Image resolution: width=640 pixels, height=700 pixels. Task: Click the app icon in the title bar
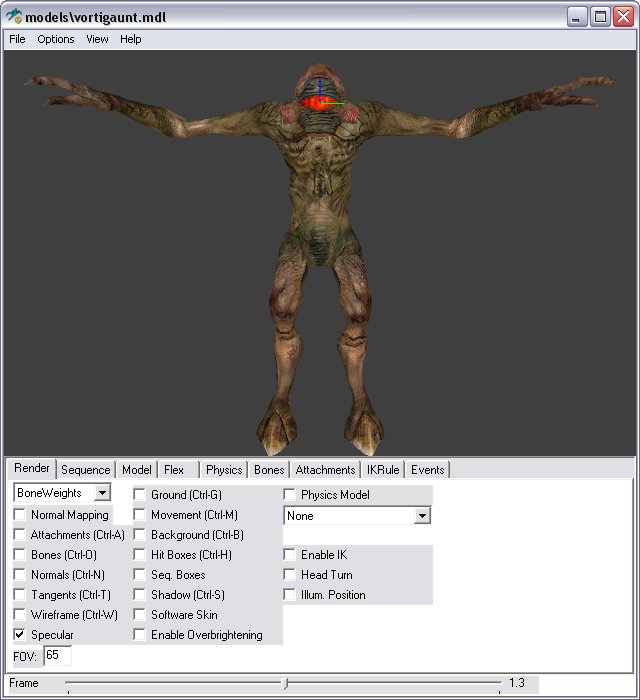pos(14,16)
